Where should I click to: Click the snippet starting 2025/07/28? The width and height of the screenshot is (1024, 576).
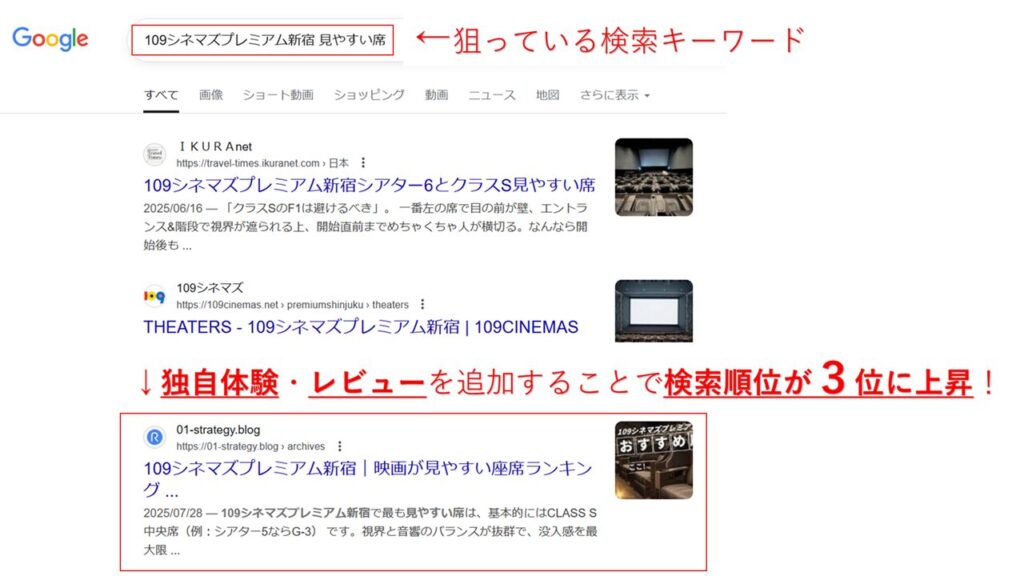(370, 532)
